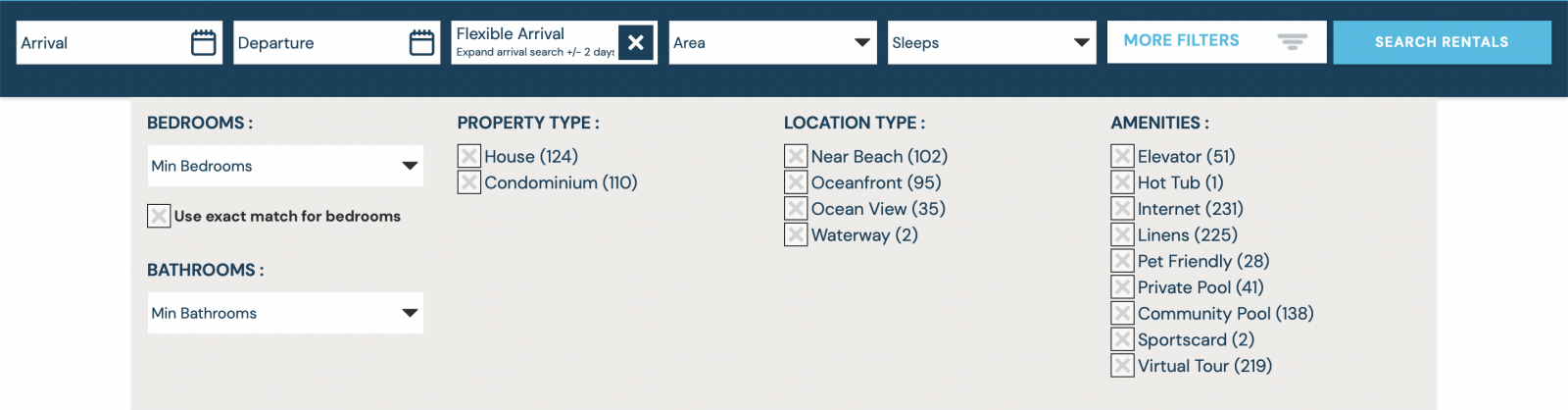Collapse the More Filters panel

pyautogui.click(x=1216, y=42)
